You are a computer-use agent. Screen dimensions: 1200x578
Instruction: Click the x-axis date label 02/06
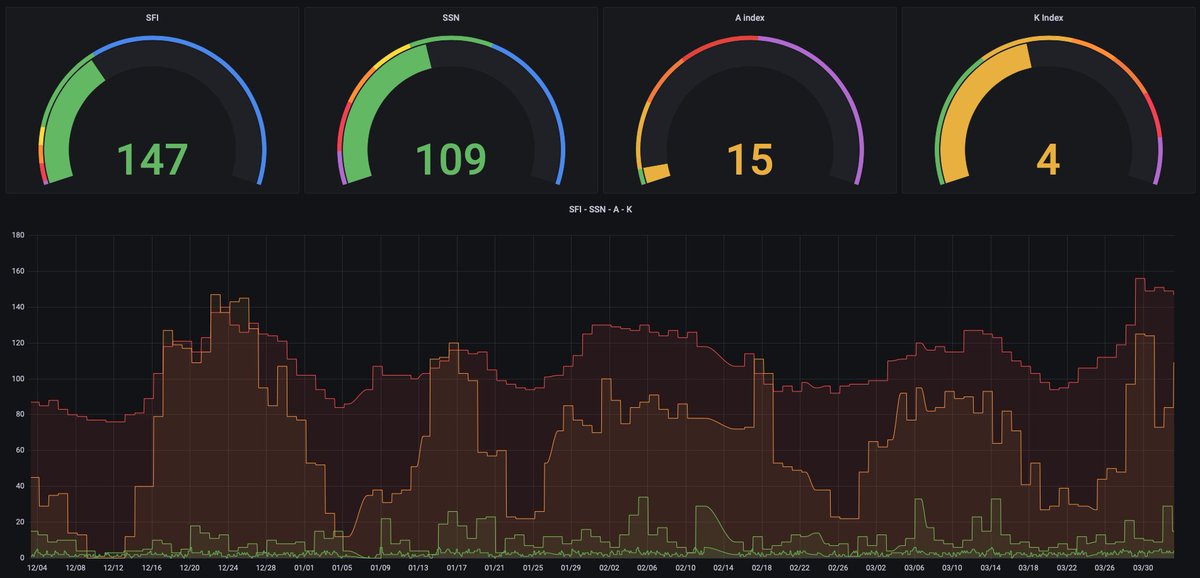click(x=647, y=567)
